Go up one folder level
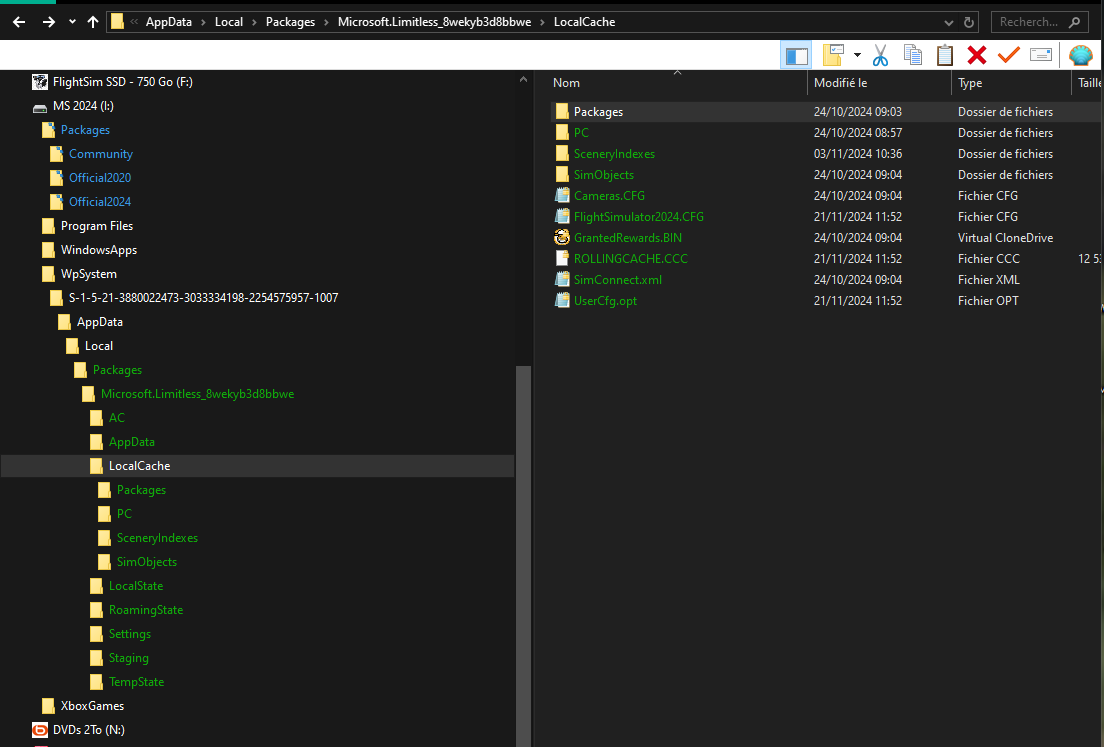This screenshot has width=1104, height=747. tap(93, 22)
